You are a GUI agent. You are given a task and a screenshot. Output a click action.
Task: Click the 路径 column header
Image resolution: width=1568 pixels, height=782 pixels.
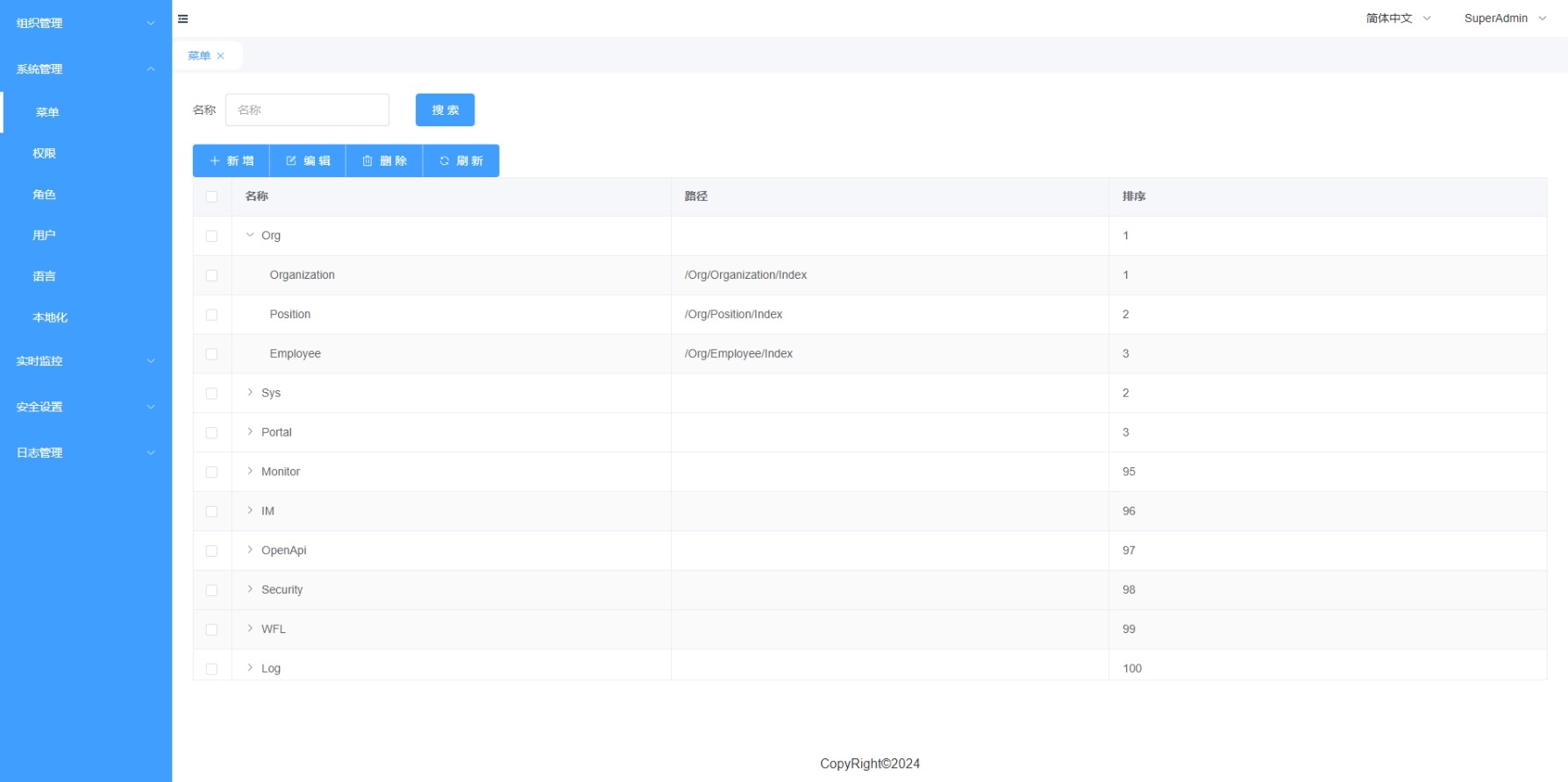coord(890,196)
